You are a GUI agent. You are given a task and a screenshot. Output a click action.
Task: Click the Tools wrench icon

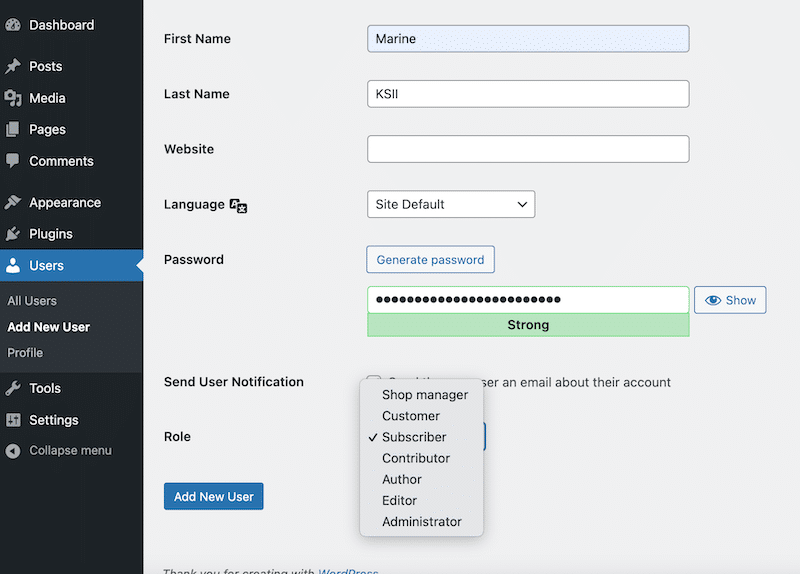pos(13,388)
